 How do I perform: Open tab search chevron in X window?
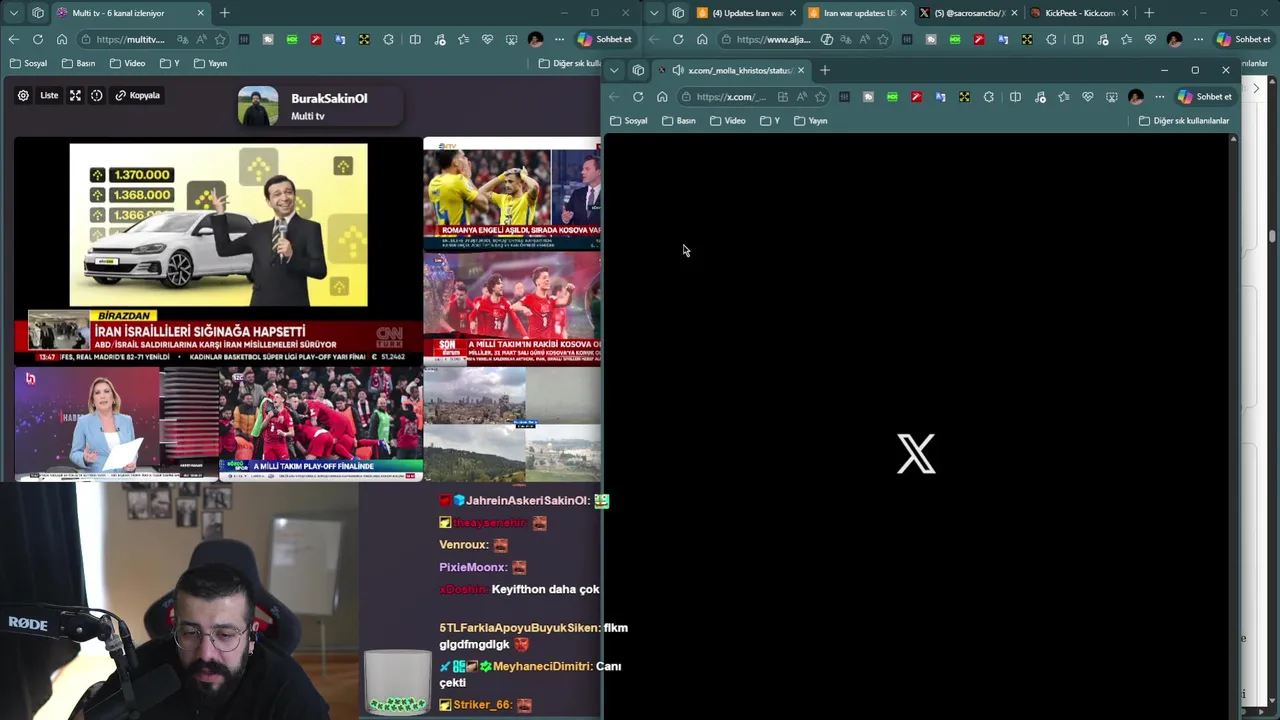point(614,70)
